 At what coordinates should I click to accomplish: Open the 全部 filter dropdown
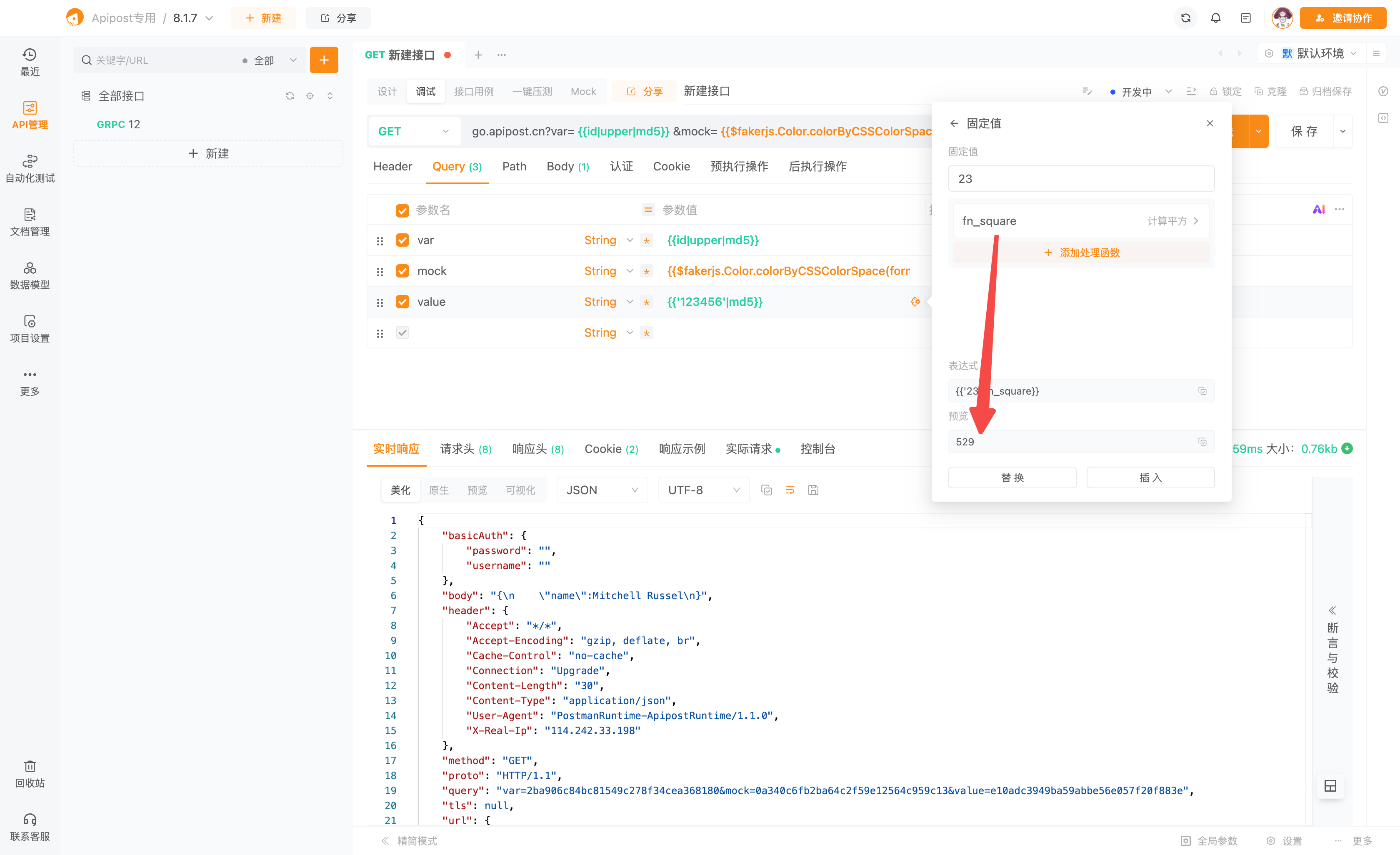coord(269,60)
